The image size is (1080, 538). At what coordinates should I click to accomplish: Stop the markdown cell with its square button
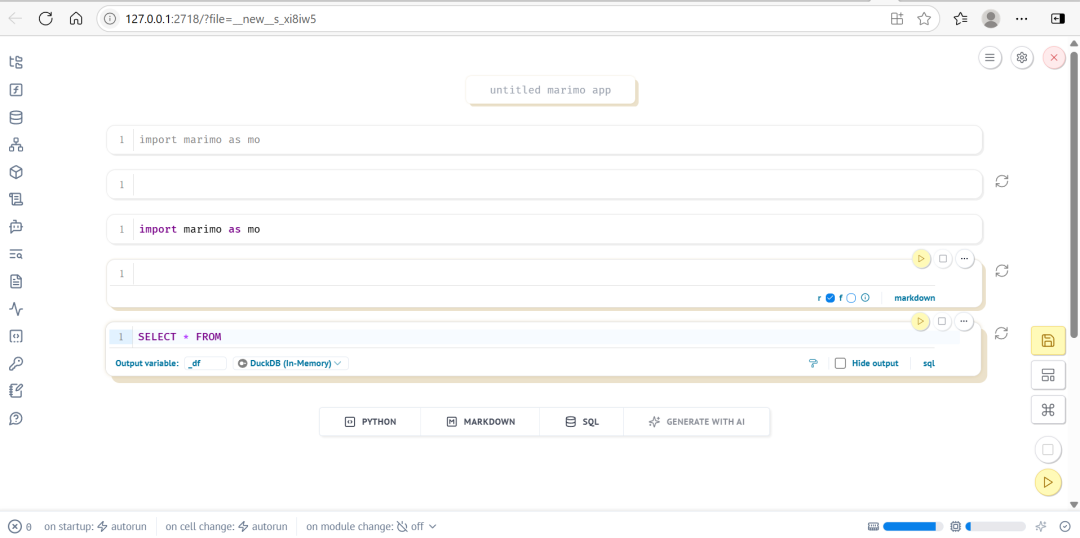[943, 259]
